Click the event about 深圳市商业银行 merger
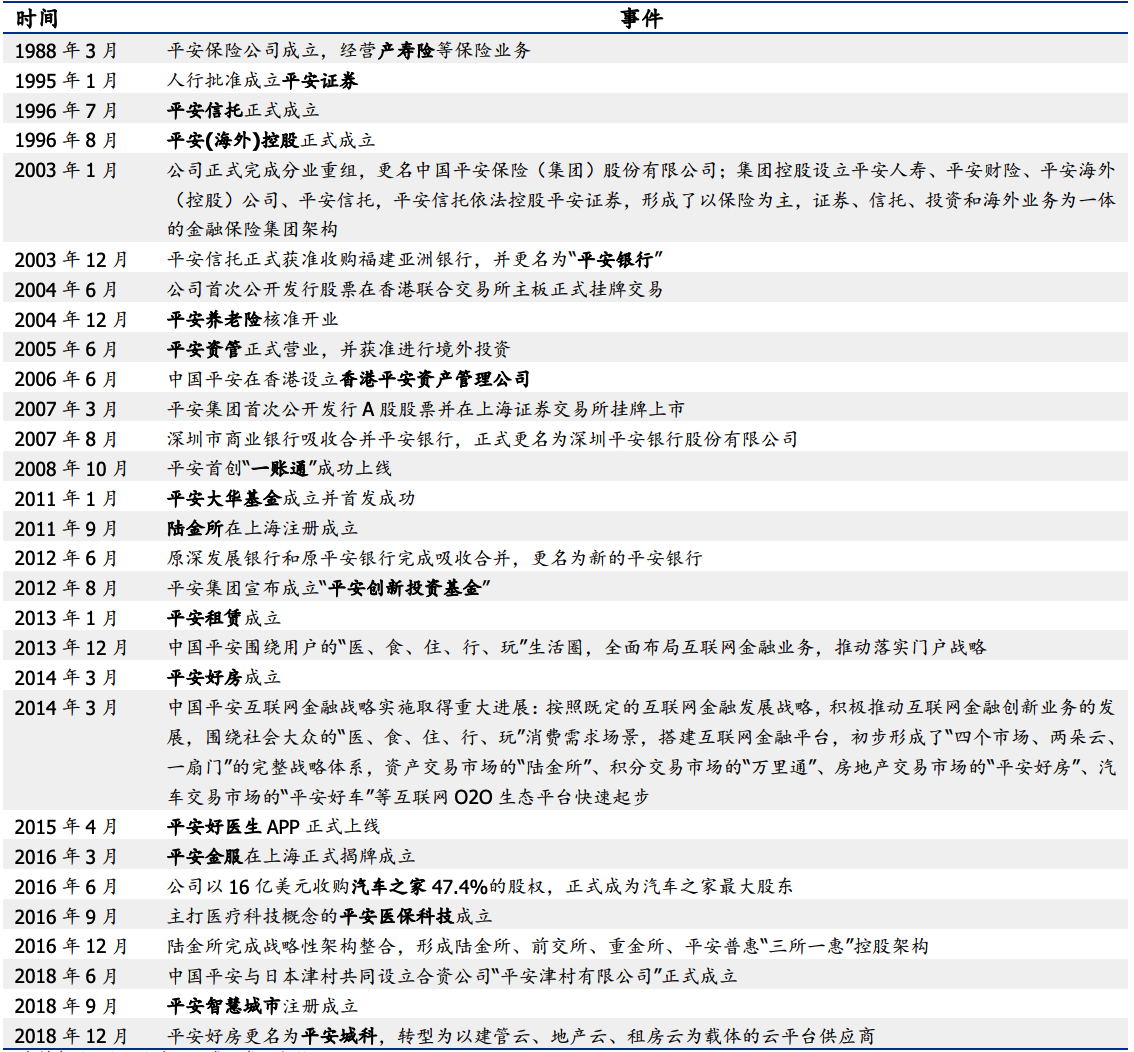1134x1052 pixels. [x=482, y=439]
